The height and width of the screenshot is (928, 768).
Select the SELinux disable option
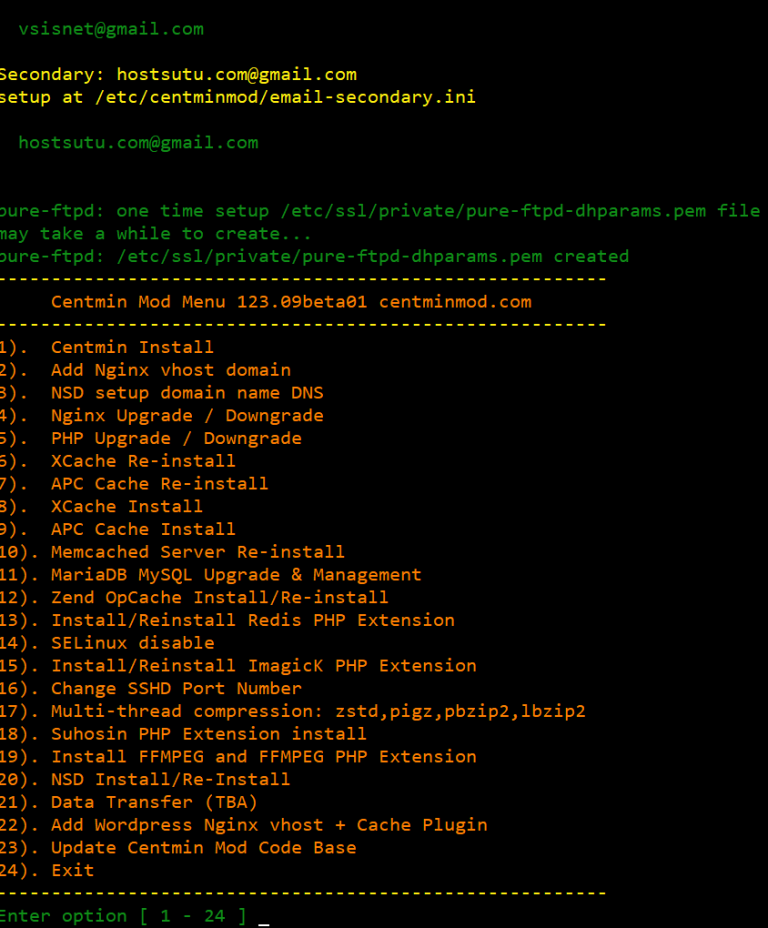(x=133, y=643)
